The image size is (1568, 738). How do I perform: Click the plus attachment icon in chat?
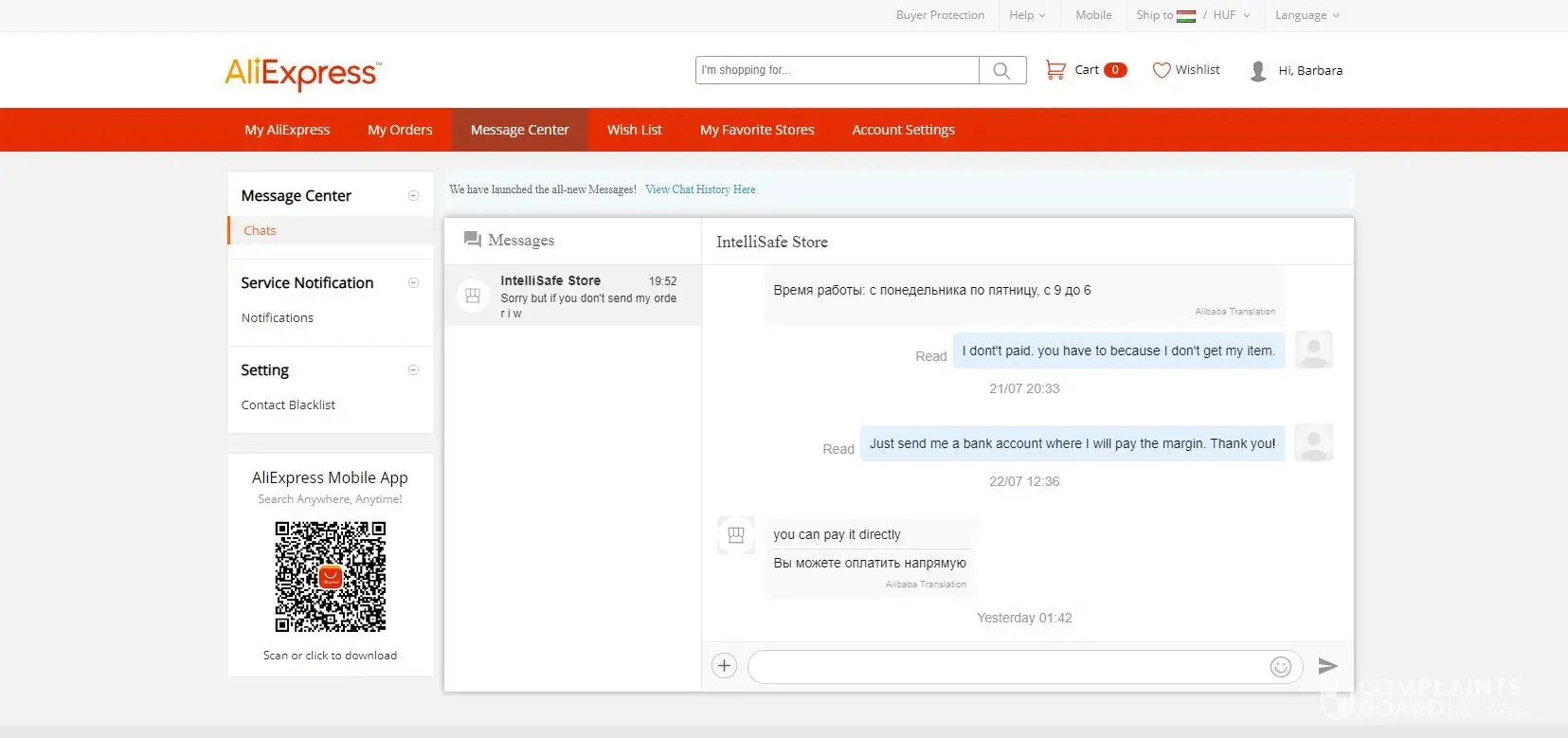click(724, 666)
